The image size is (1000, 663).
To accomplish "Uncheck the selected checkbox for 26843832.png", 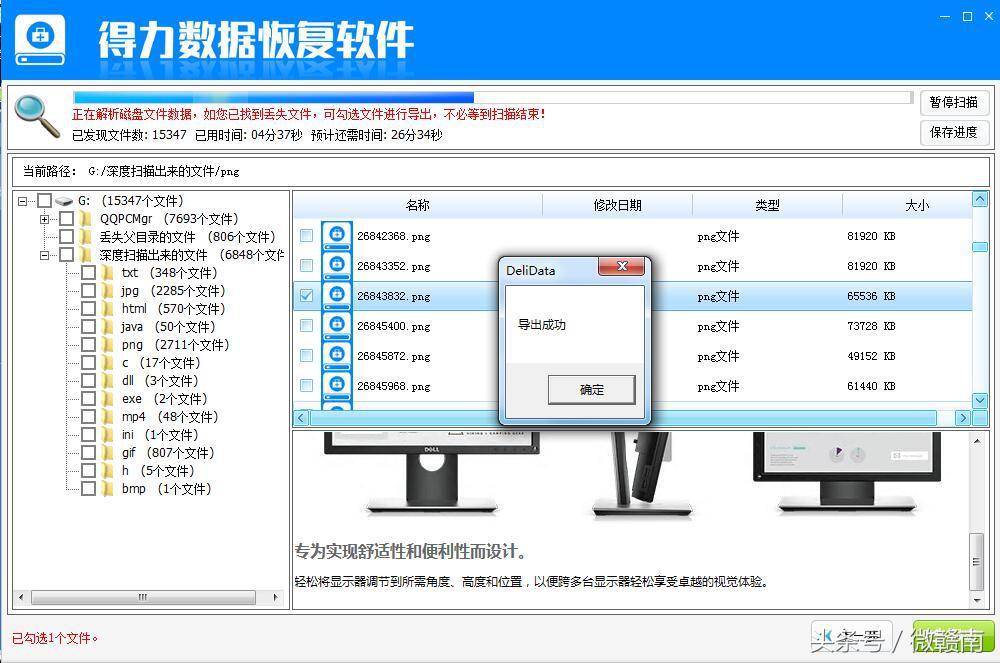I will pyautogui.click(x=305, y=296).
